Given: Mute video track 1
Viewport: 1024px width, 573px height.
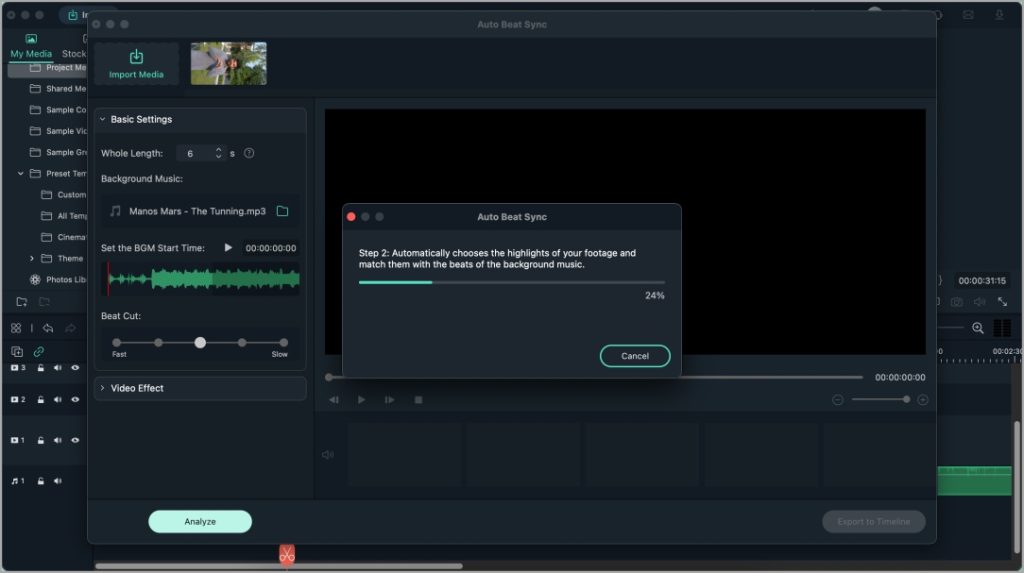Looking at the screenshot, I should (x=57, y=440).
